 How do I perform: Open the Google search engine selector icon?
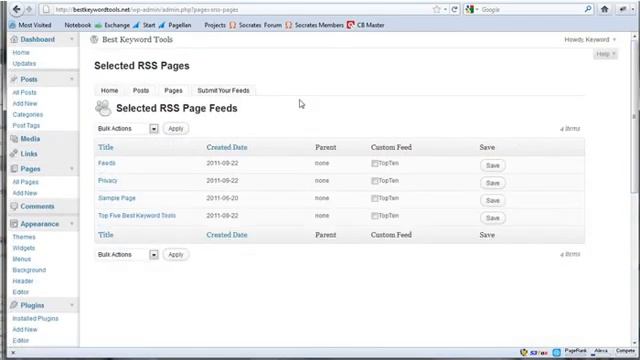(471, 9)
